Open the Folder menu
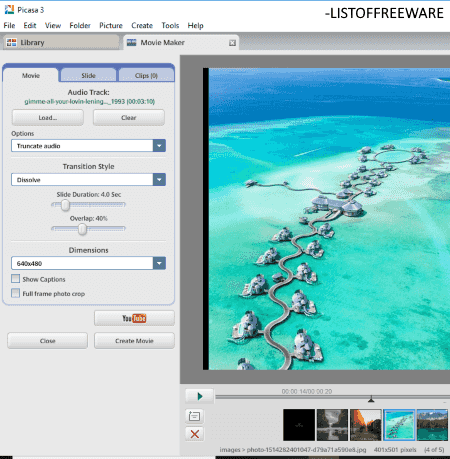The width and height of the screenshot is (450, 459). [80, 25]
